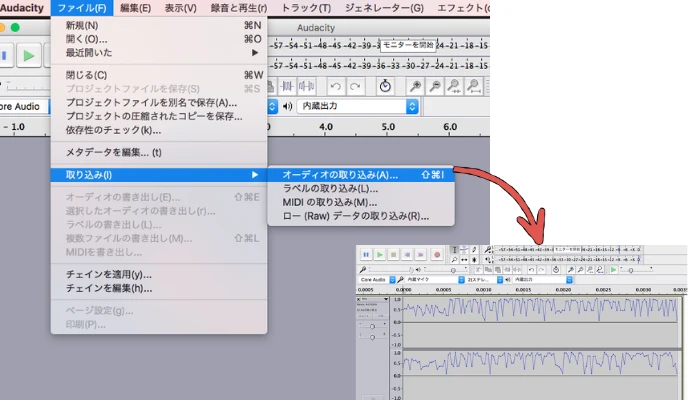Open the ジェネレーター(G) menu
Viewport: 700px width, 400px height.
pyautogui.click(x=384, y=8)
